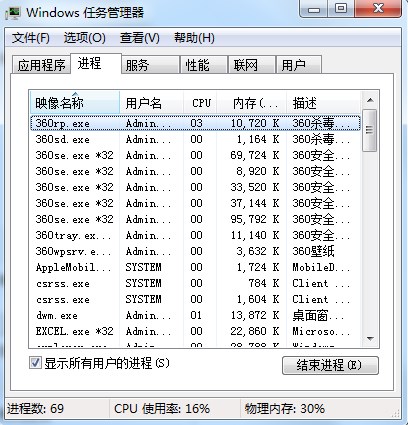Open the 性能 tab
The height and width of the screenshot is (425, 408).
pyautogui.click(x=204, y=65)
